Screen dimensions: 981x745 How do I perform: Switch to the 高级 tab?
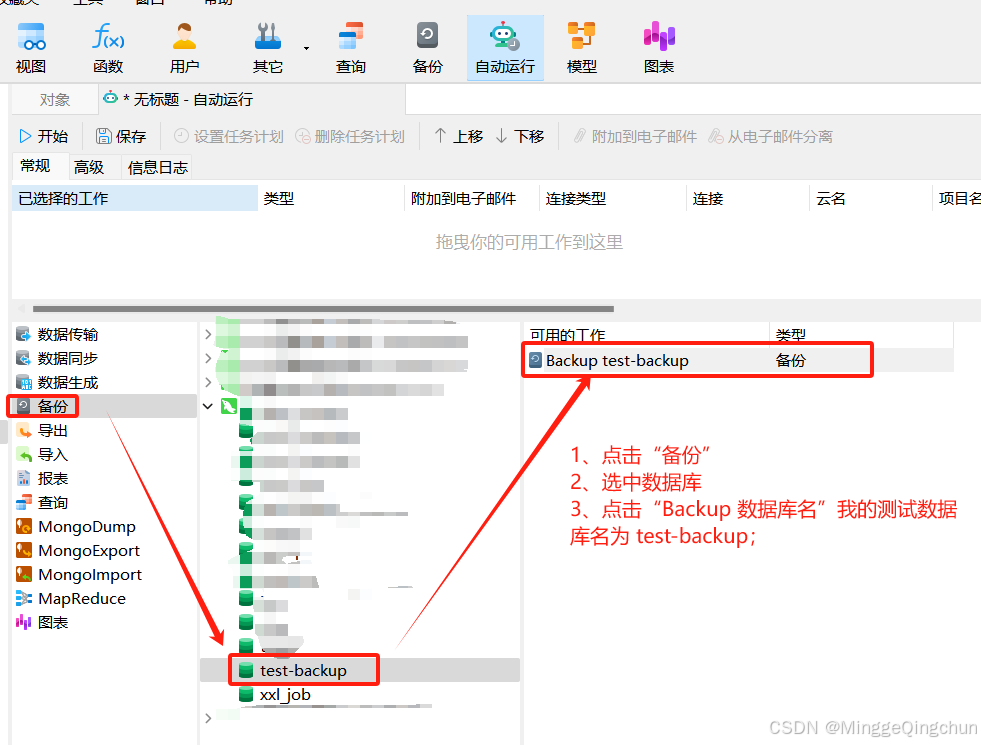click(x=89, y=167)
